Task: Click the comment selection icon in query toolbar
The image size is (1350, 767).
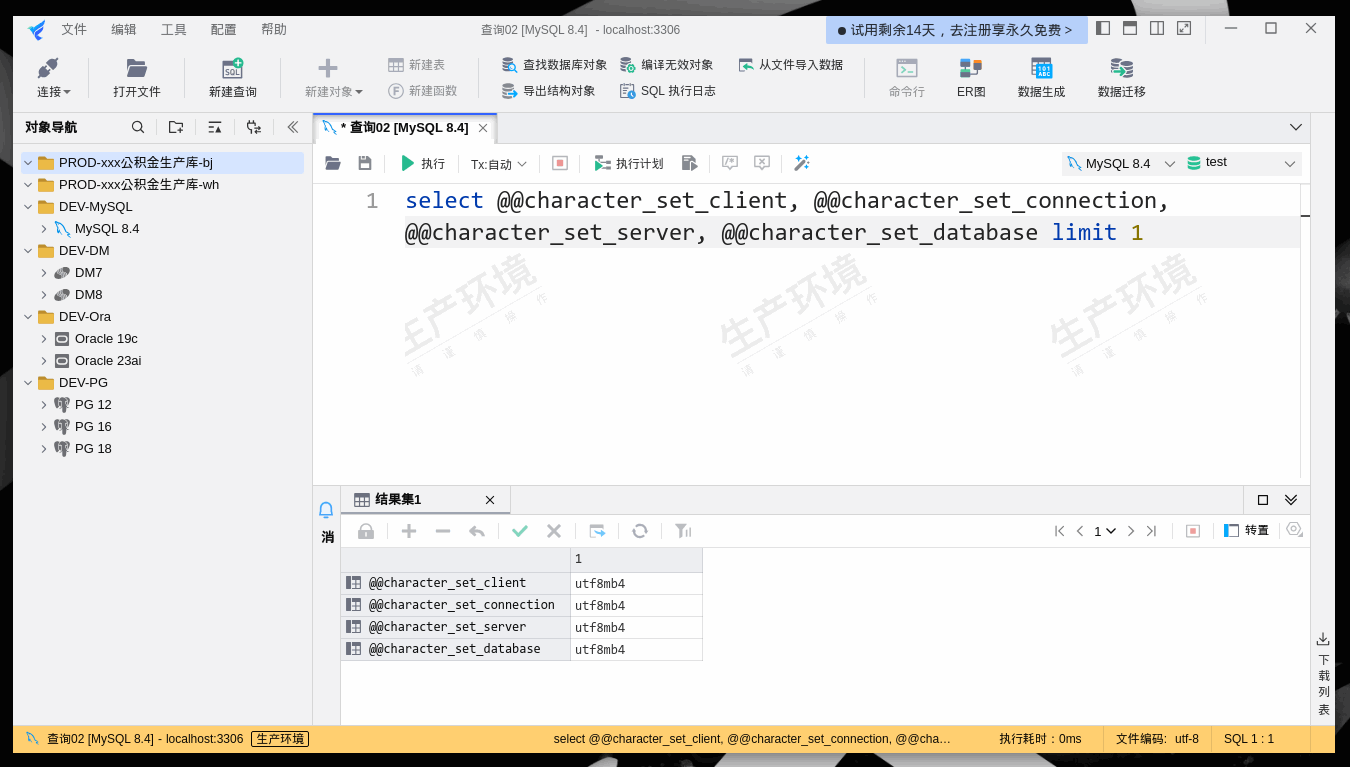Action: 730,163
